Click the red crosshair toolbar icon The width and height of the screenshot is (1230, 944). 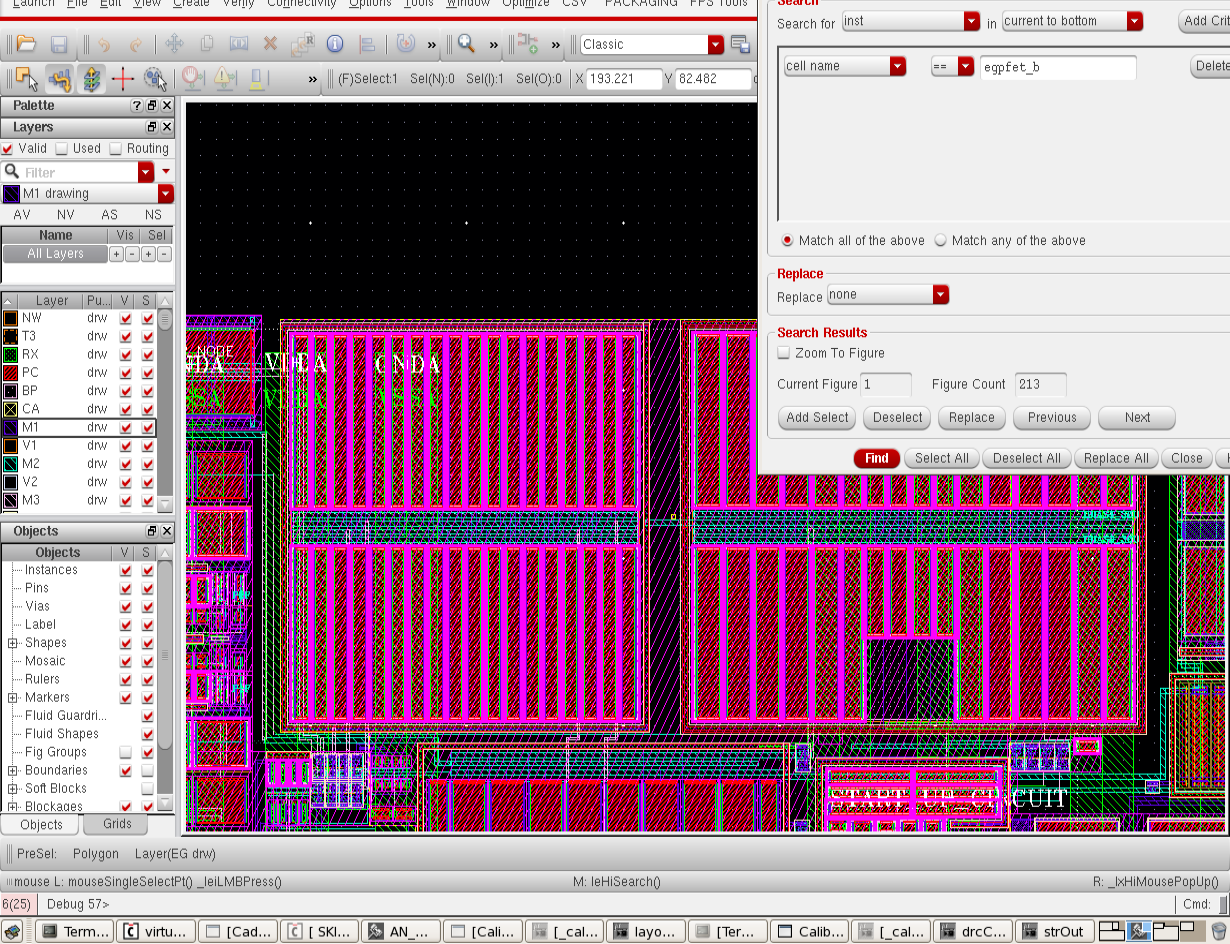[123, 79]
